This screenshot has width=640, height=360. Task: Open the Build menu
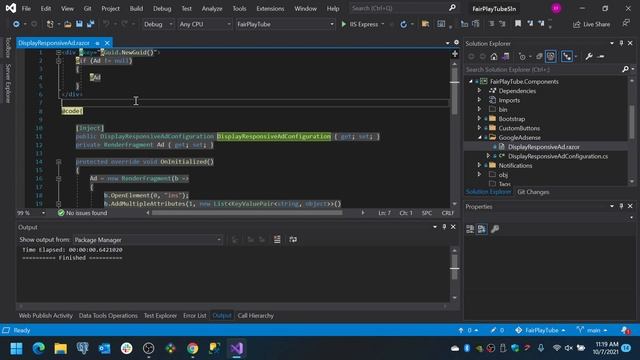click(x=136, y=9)
